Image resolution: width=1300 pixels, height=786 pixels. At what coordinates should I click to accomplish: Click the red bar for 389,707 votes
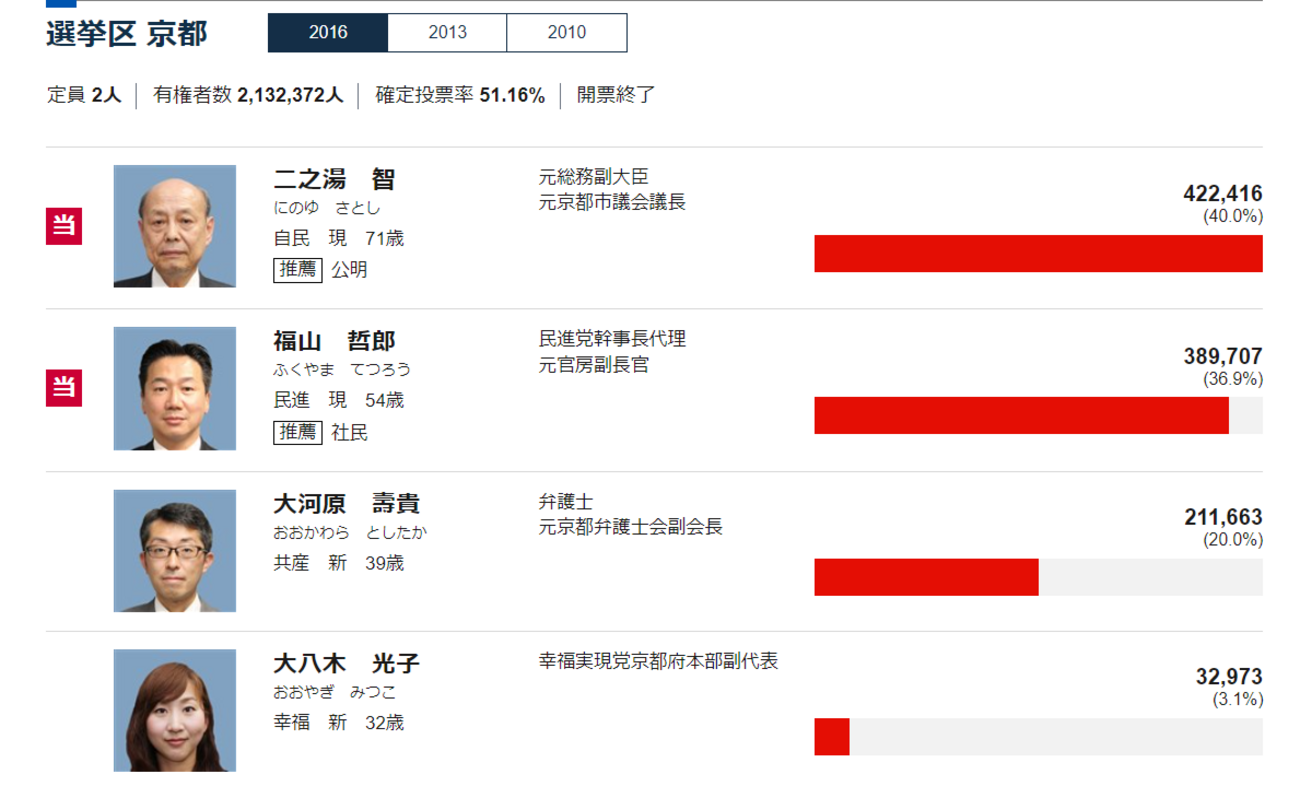1021,416
